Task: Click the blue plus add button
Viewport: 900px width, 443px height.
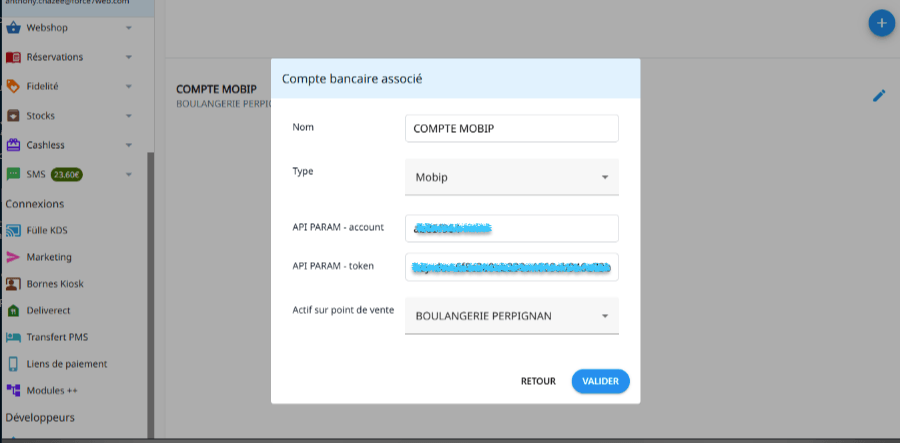Action: tap(881, 23)
